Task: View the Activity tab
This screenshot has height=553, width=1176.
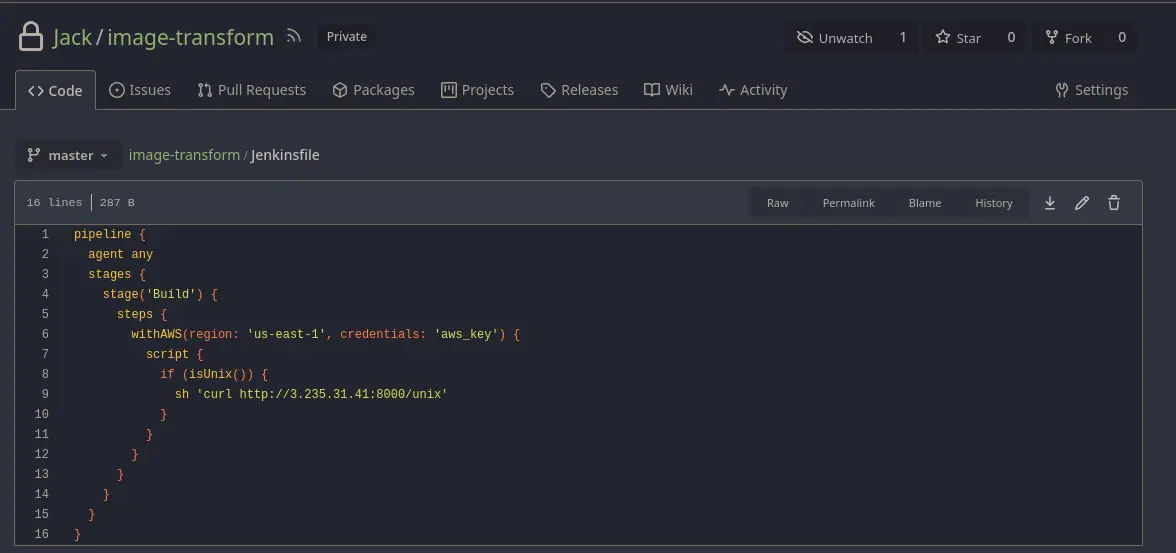Action: (x=752, y=90)
